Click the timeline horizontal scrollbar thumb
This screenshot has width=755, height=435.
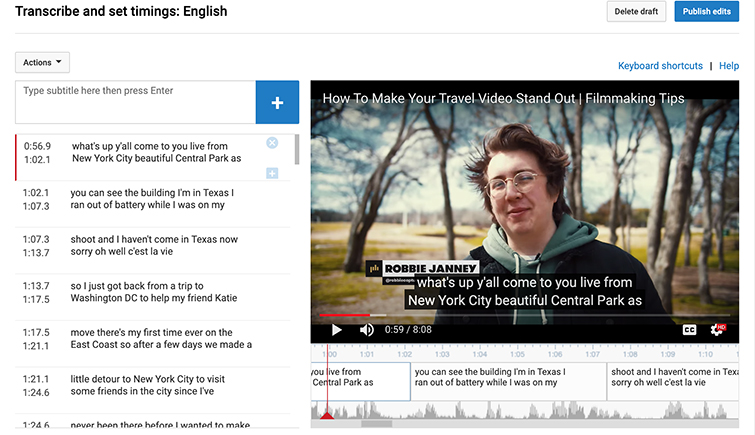(x=377, y=424)
